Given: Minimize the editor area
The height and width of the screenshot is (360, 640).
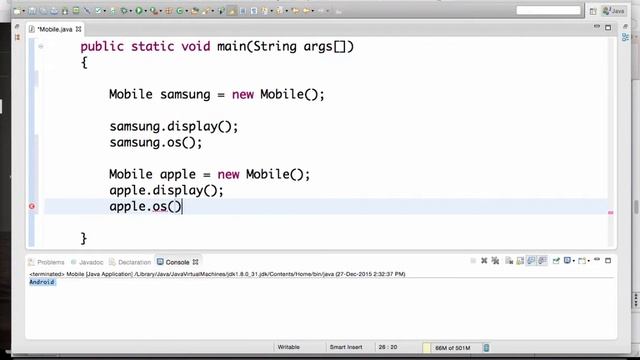Looking at the screenshot, I should (x=597, y=27).
